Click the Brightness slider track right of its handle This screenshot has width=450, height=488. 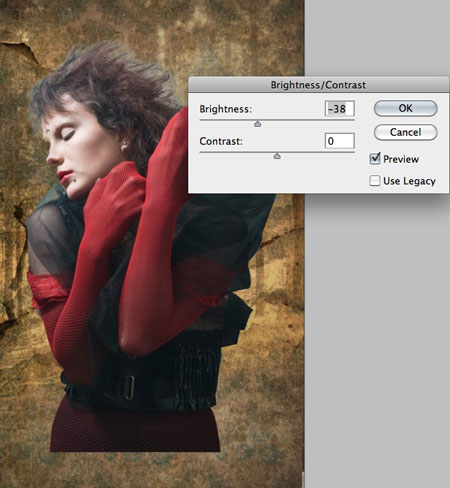[x=307, y=120]
